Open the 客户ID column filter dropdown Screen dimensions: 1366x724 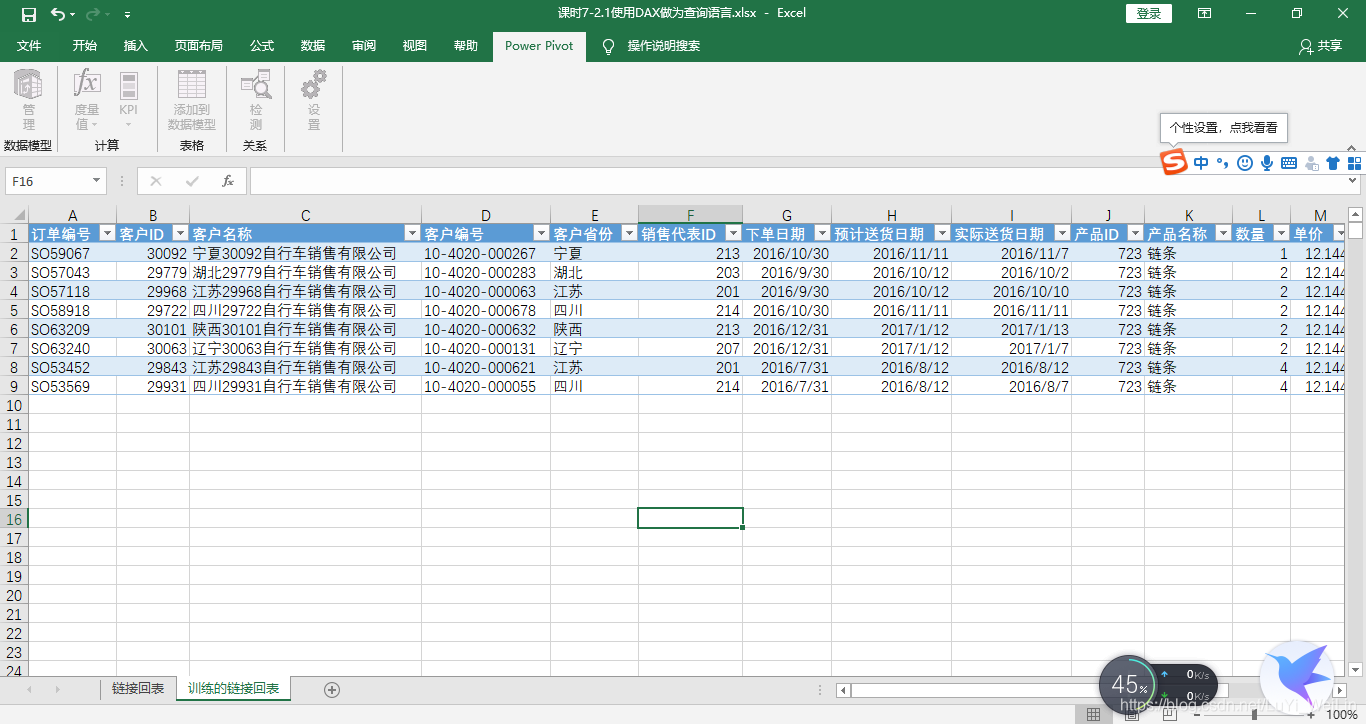pyautogui.click(x=180, y=234)
